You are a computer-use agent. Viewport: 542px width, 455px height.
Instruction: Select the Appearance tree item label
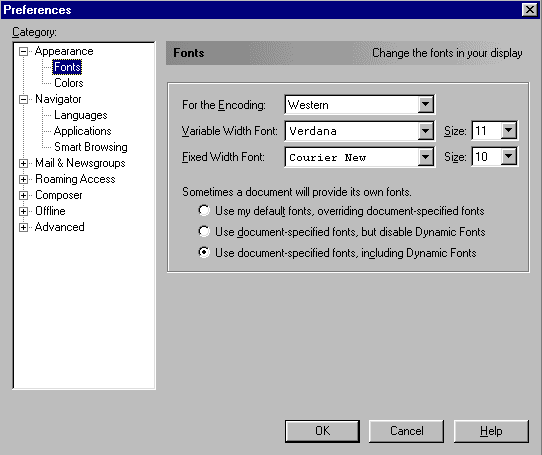64,51
